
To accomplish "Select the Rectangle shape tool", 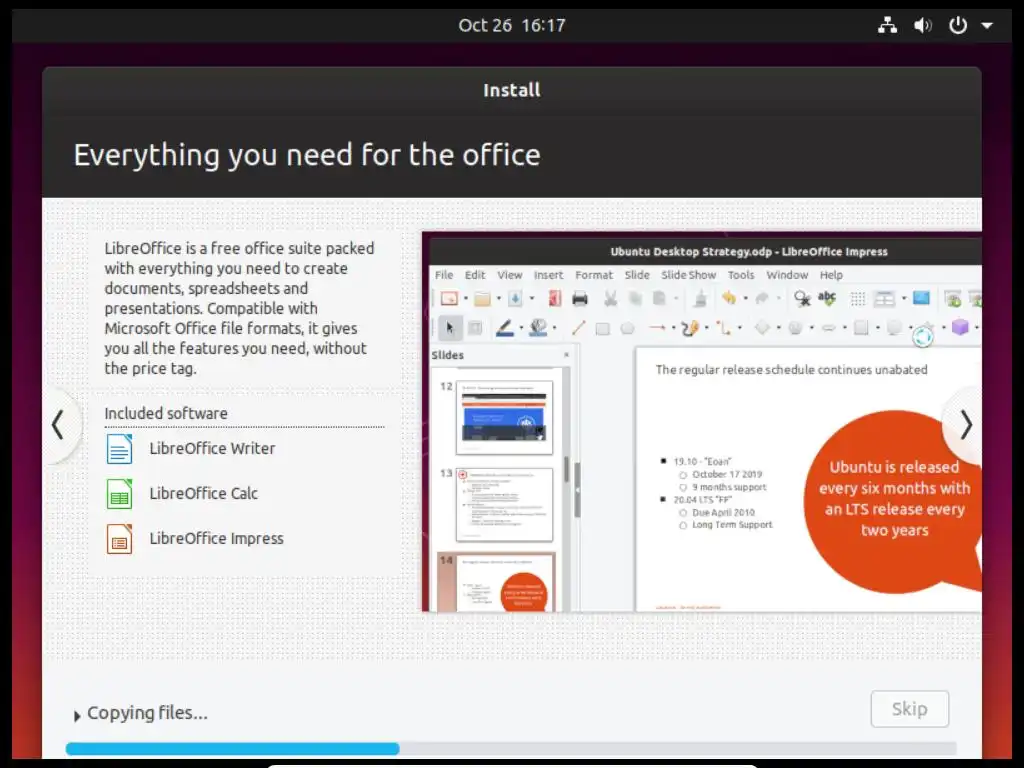I will click(603, 328).
